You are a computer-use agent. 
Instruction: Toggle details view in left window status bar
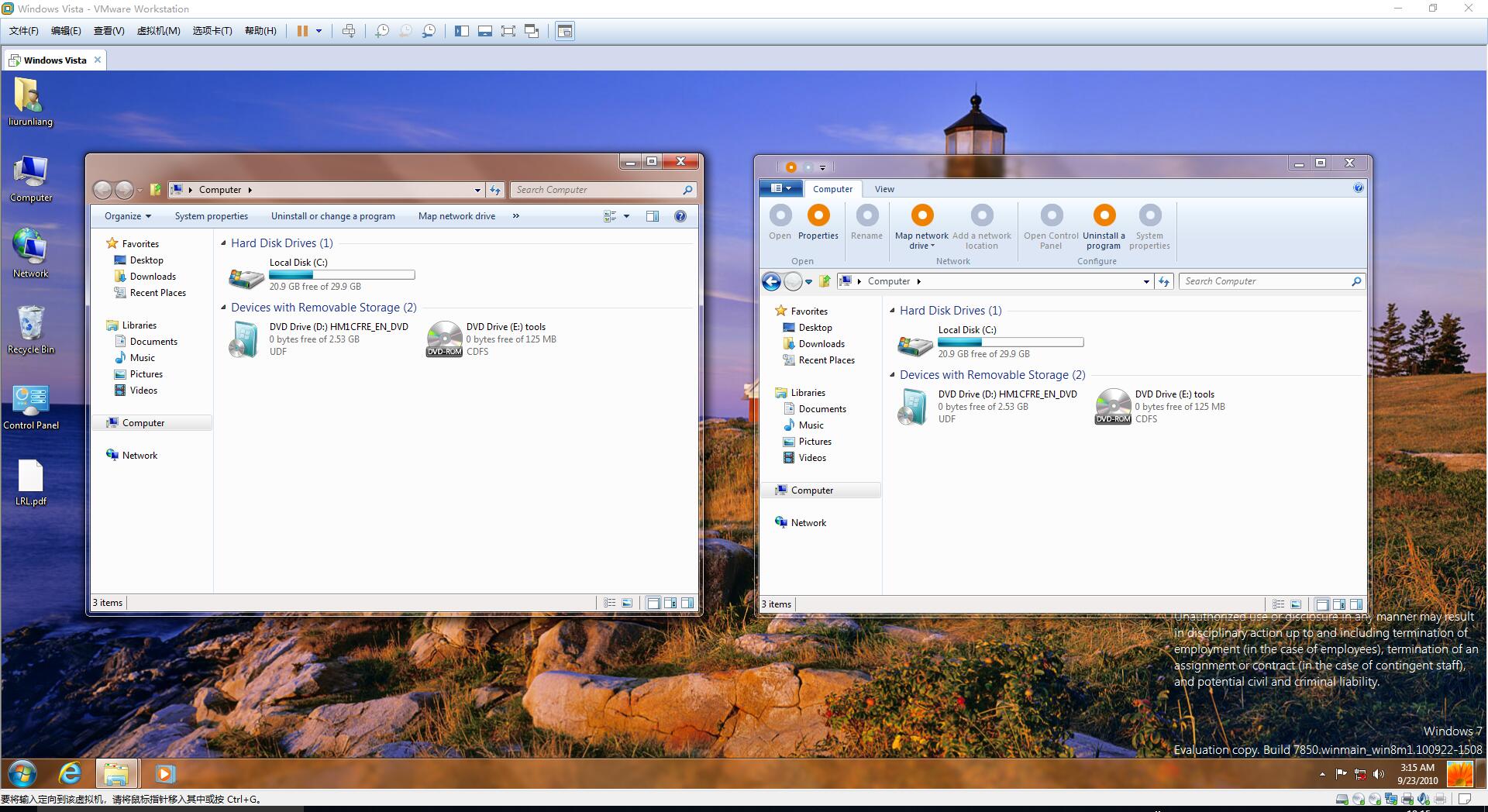(610, 603)
